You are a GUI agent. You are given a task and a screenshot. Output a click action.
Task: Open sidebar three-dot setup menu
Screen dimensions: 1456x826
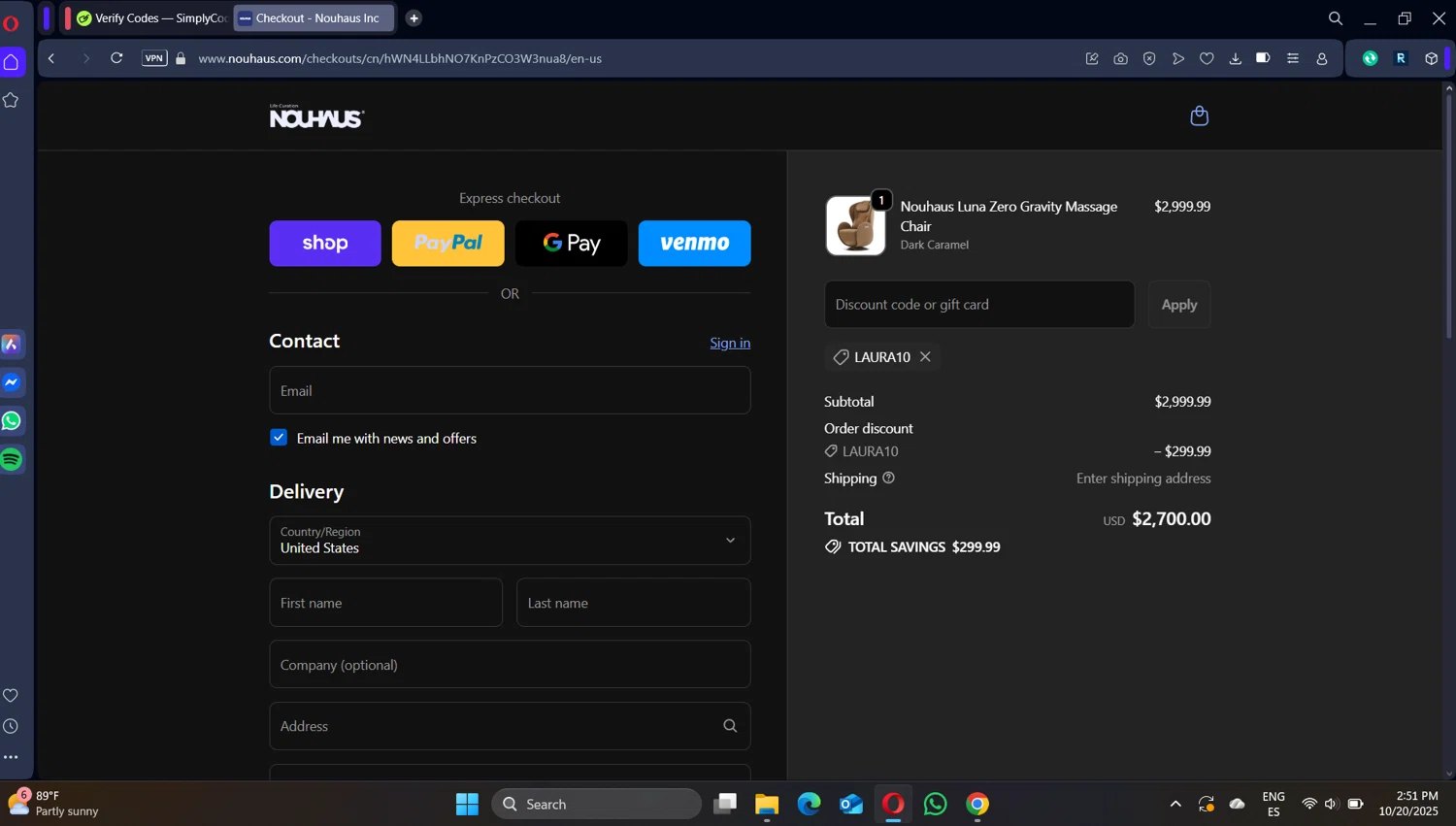pyautogui.click(x=11, y=757)
